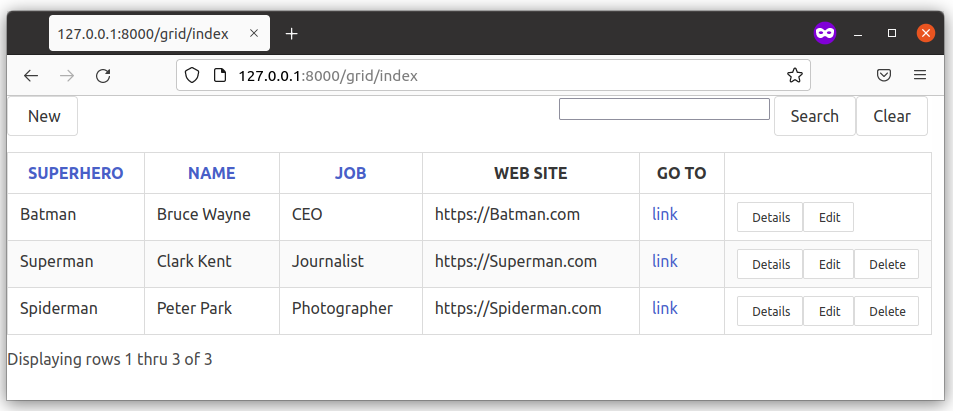Reload the page with refresh icon
This screenshot has height=411, width=953.
click(x=103, y=75)
